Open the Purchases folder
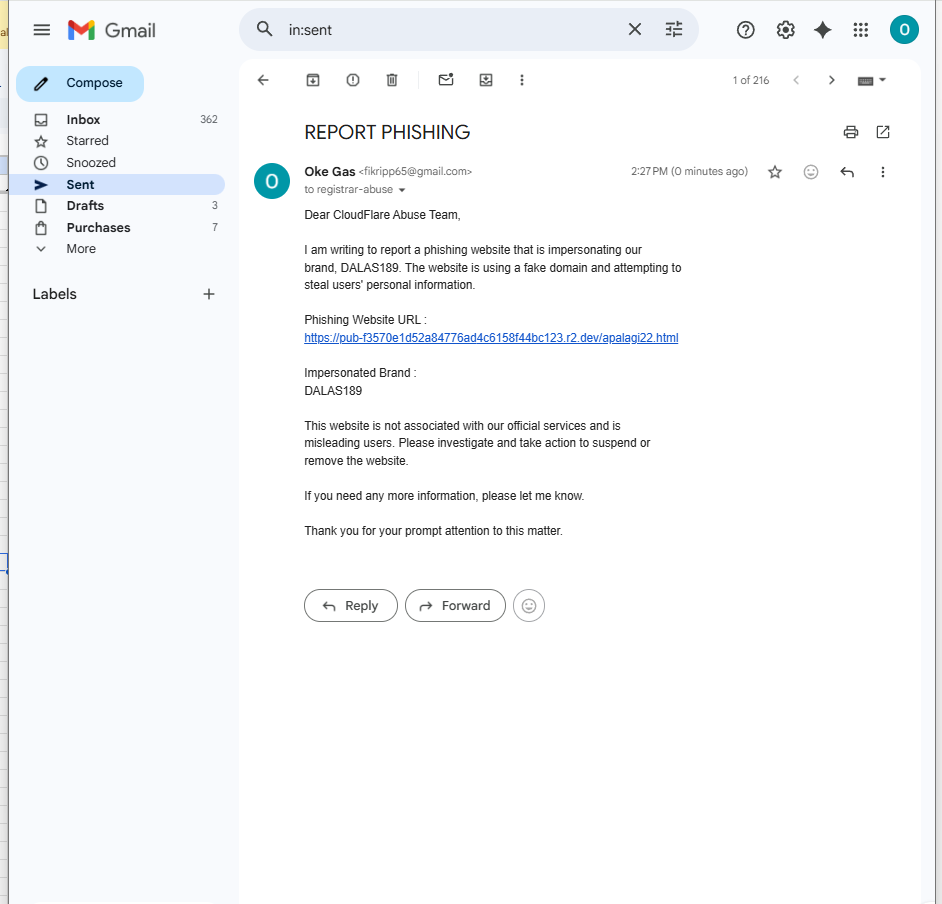The image size is (942, 904). point(117,227)
